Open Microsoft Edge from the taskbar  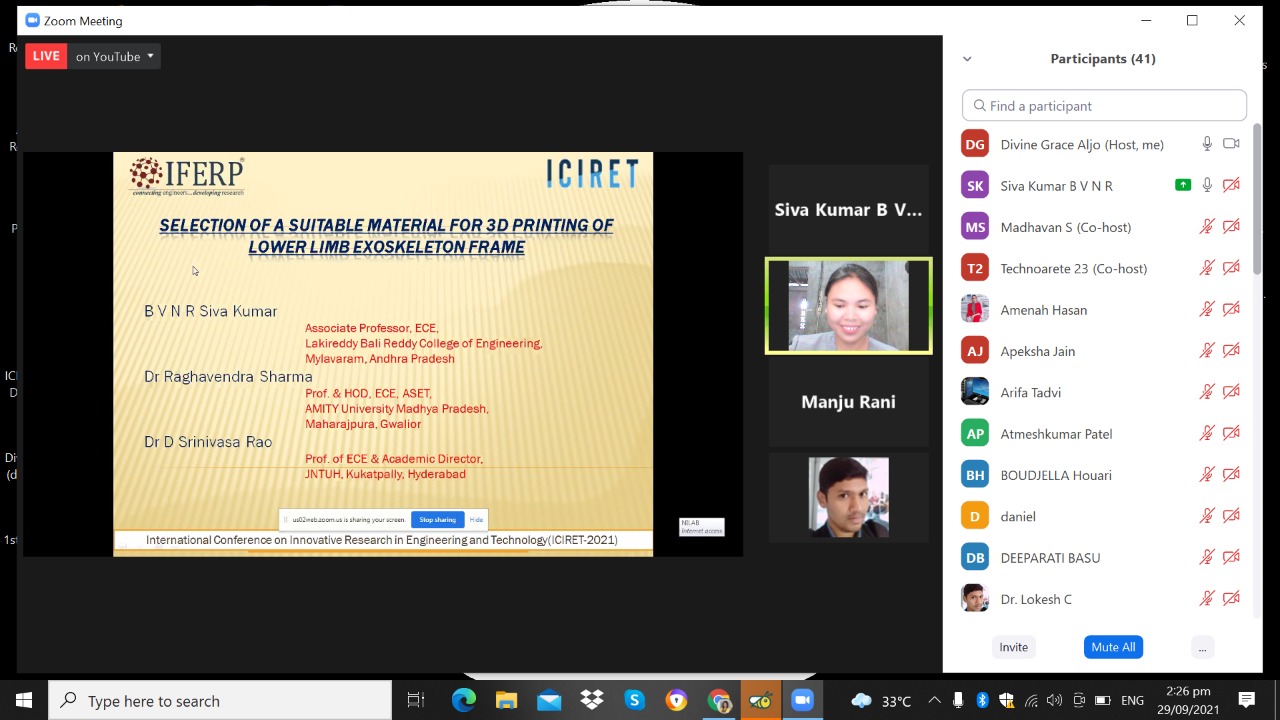(463, 700)
